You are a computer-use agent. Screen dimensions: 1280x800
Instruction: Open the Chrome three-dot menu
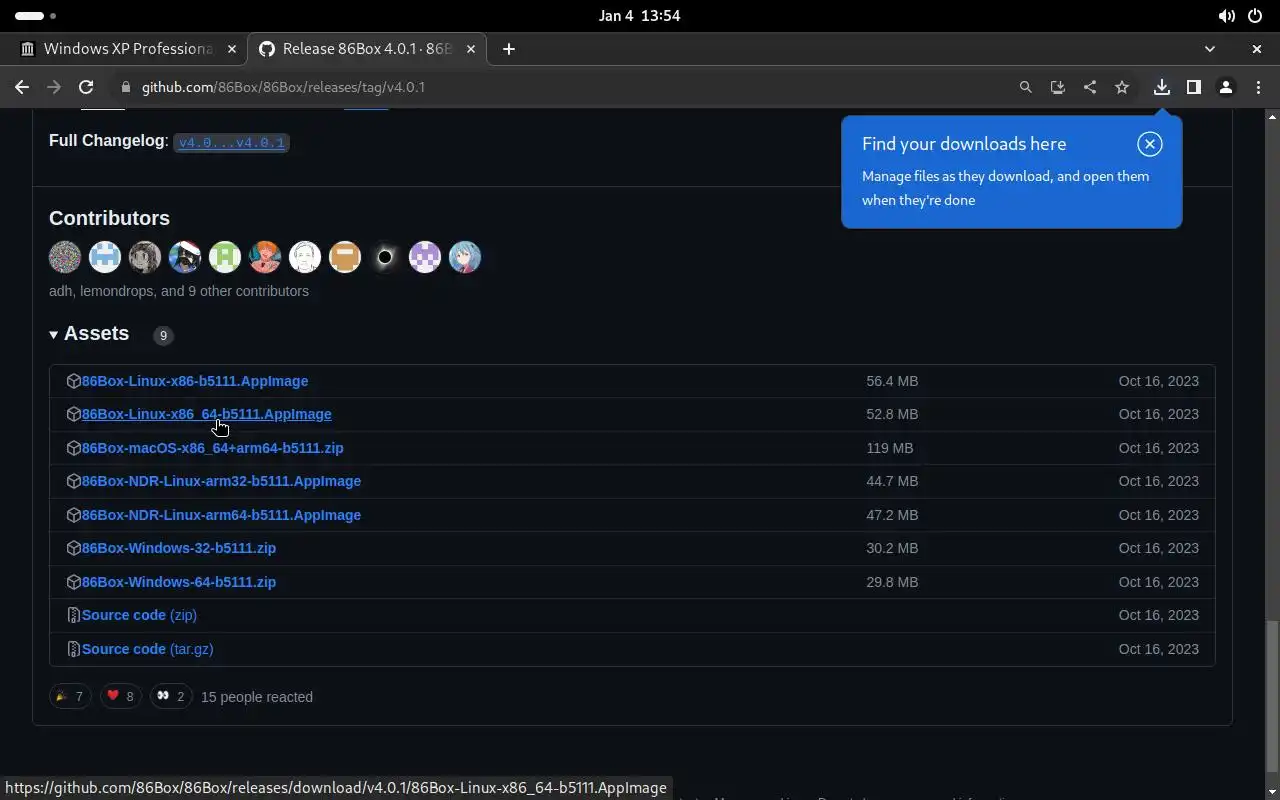tap(1257, 87)
